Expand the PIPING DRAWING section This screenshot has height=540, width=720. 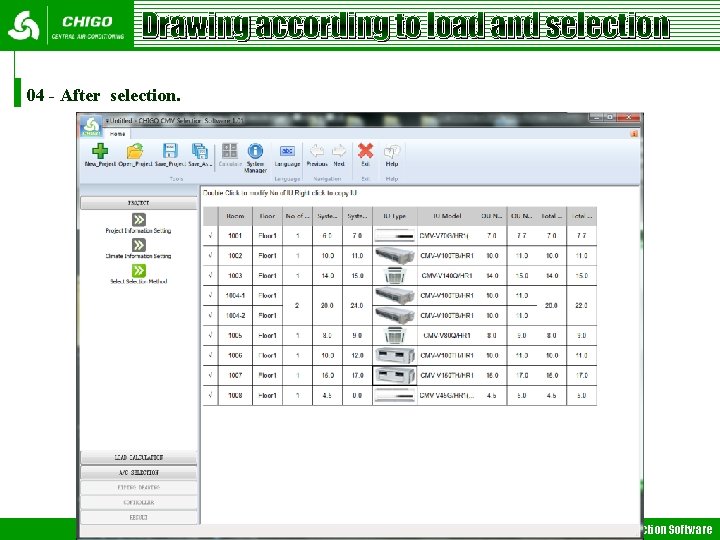click(x=139, y=488)
